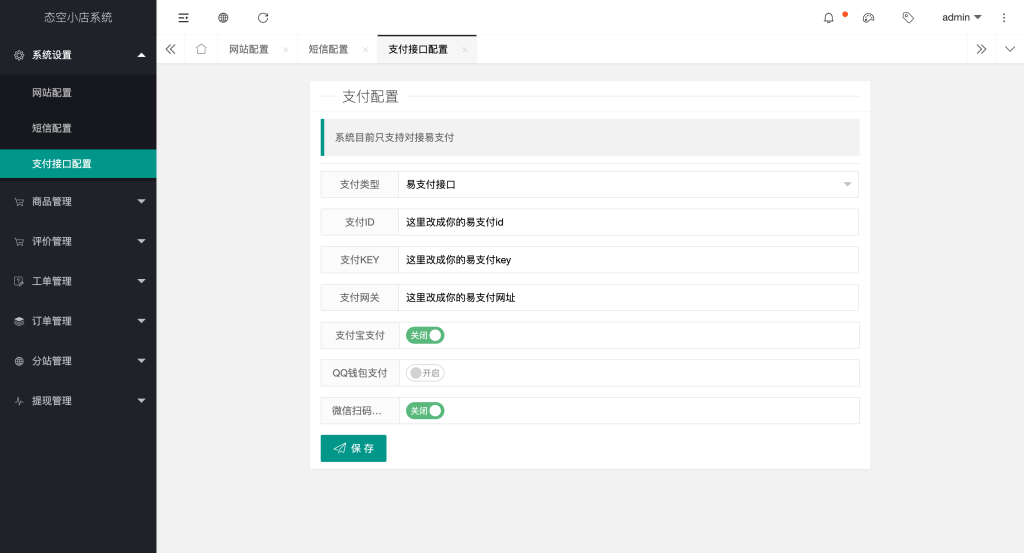Jump to the rightmost tabs with double-right arrows
Screen dimensions: 1024x553
981,49
